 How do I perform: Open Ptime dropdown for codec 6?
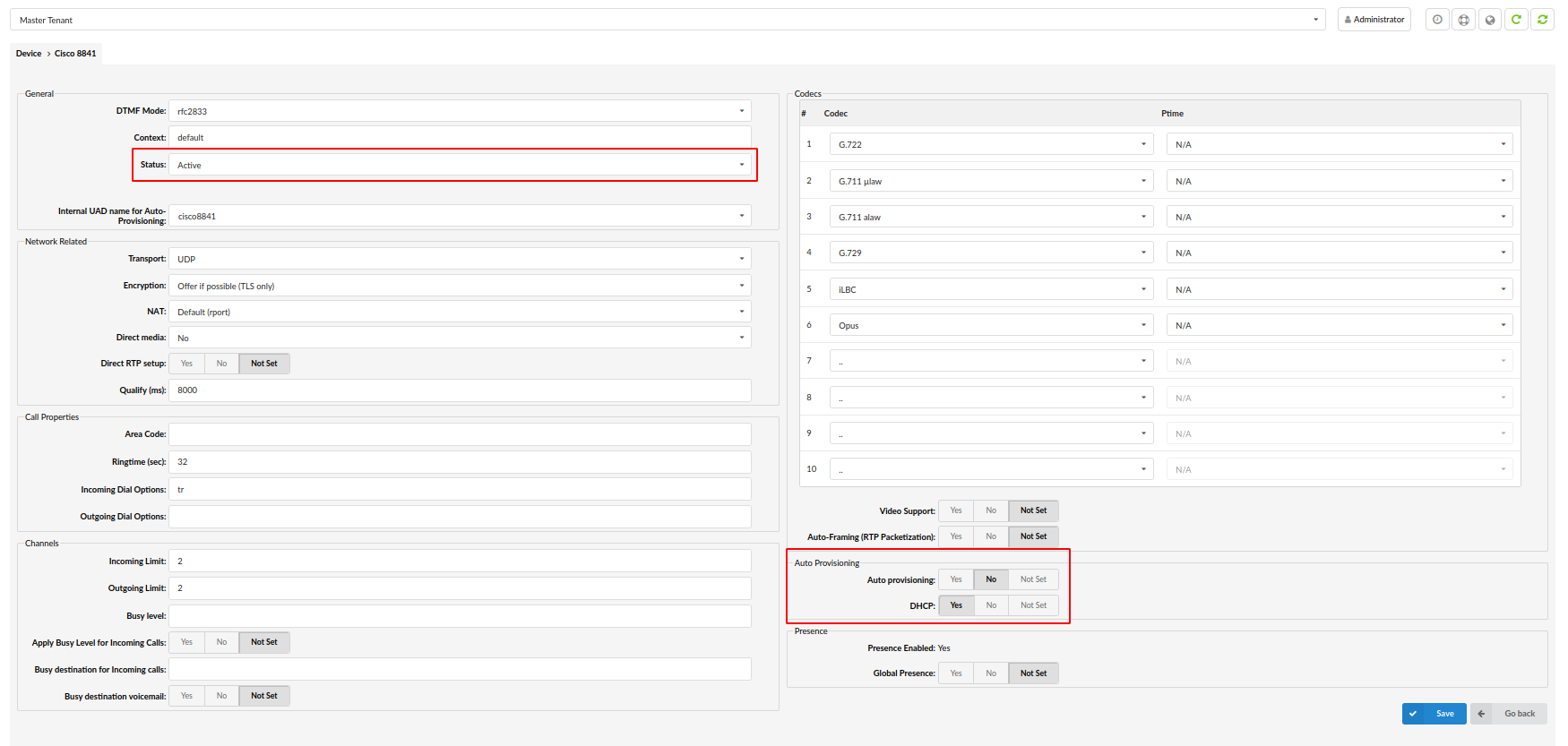1340,325
